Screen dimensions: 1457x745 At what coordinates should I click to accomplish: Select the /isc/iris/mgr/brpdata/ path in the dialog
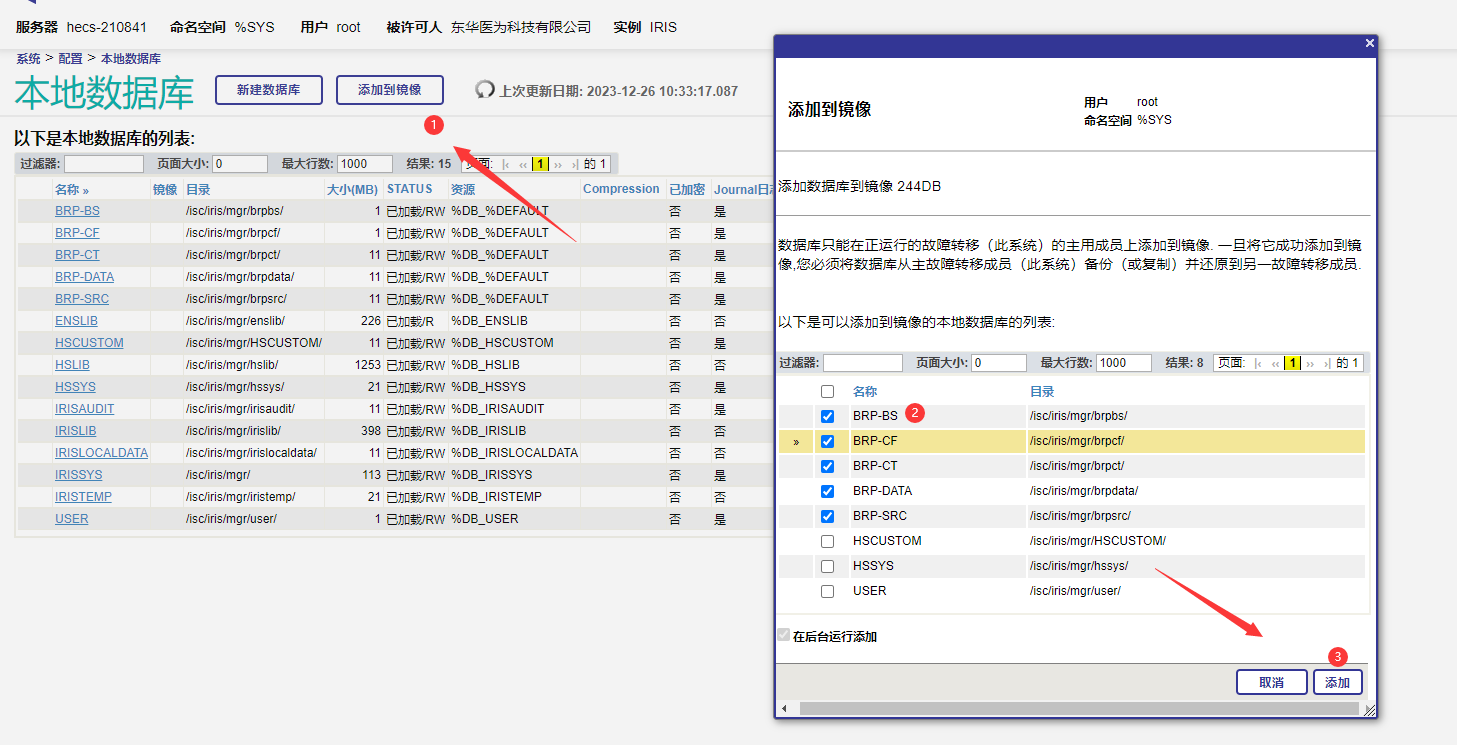coord(1084,491)
